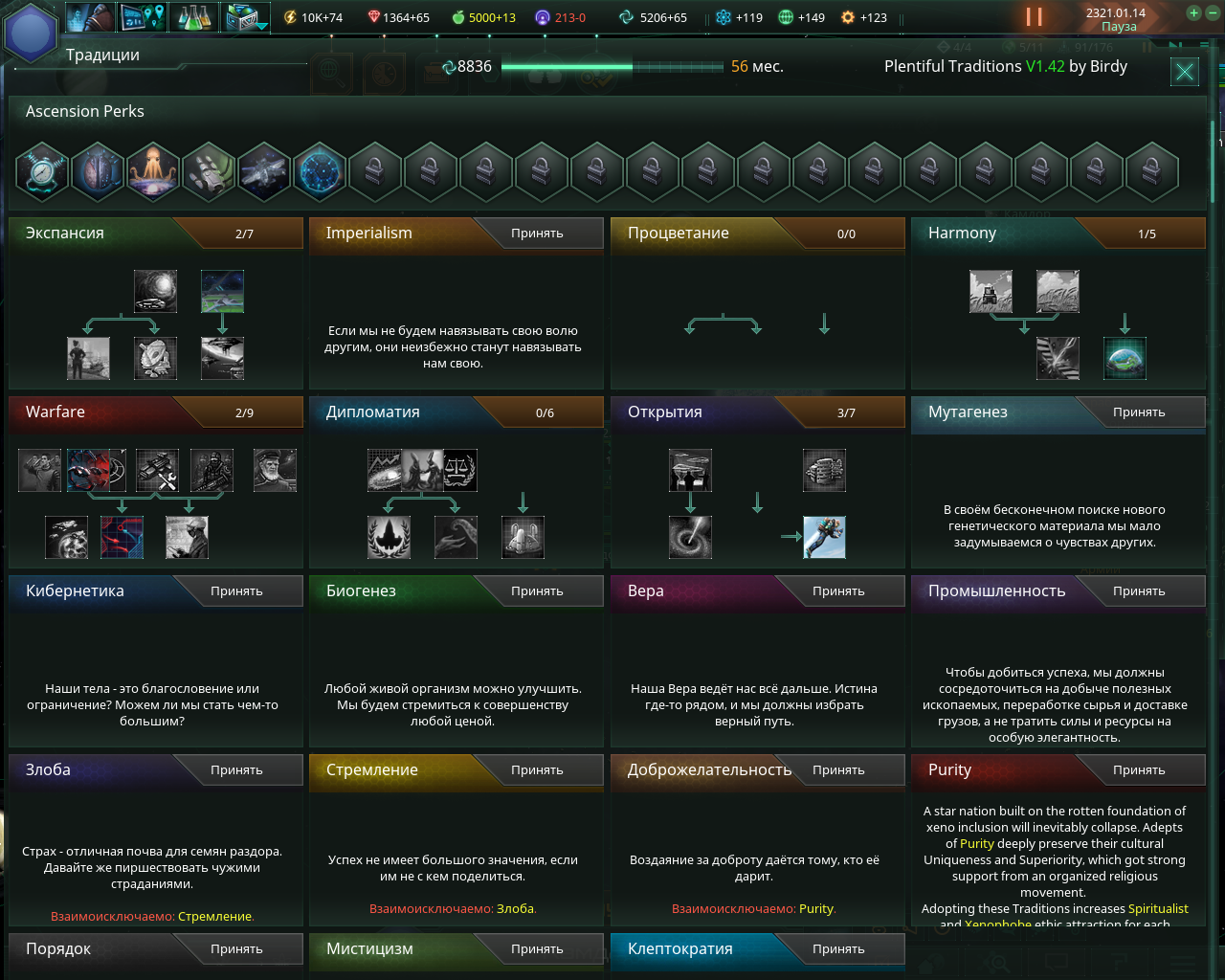This screenshot has width=1225, height=980.
Task: Click Принять for the Злоба tree
Action: 237,770
